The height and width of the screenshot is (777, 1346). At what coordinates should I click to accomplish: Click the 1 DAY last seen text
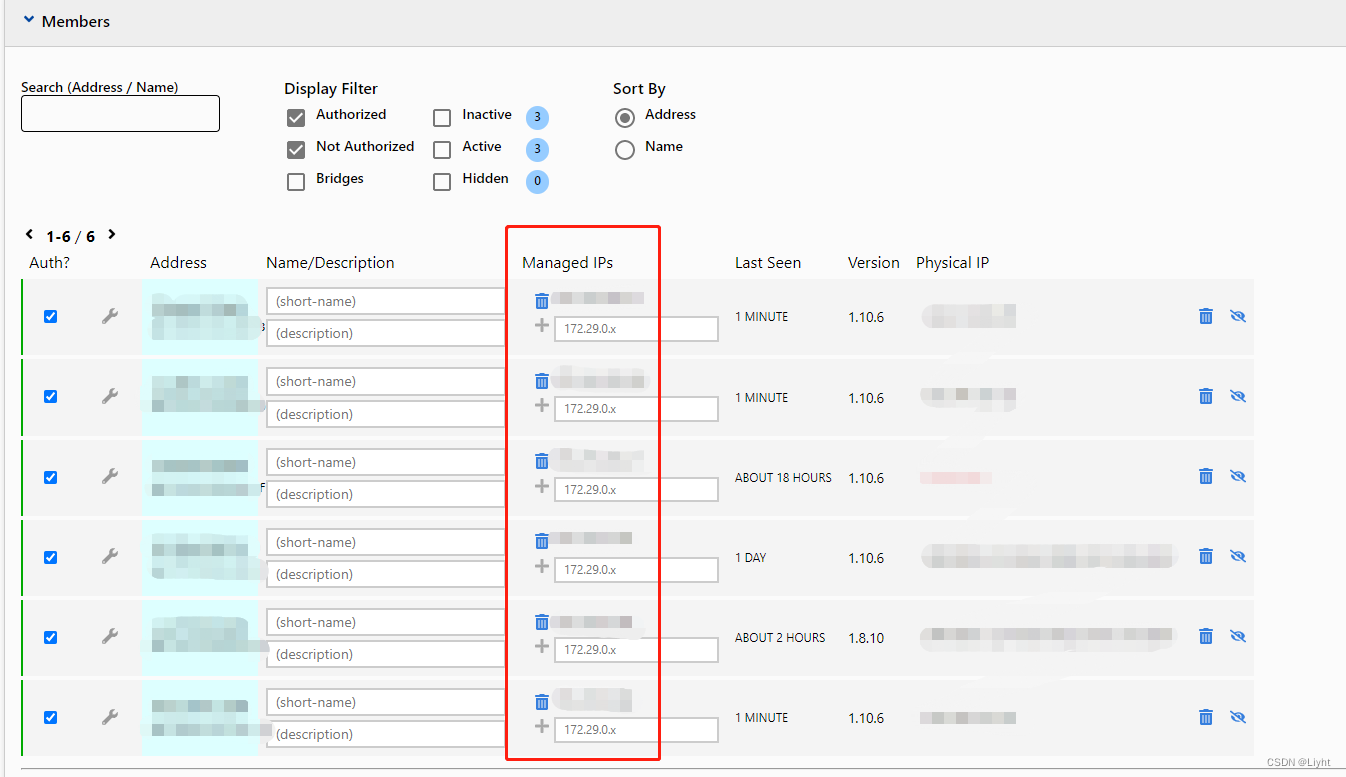pyautogui.click(x=751, y=558)
